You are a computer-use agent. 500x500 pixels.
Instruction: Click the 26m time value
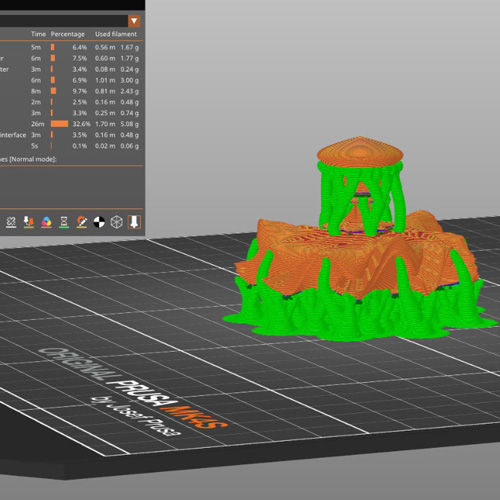pos(38,124)
